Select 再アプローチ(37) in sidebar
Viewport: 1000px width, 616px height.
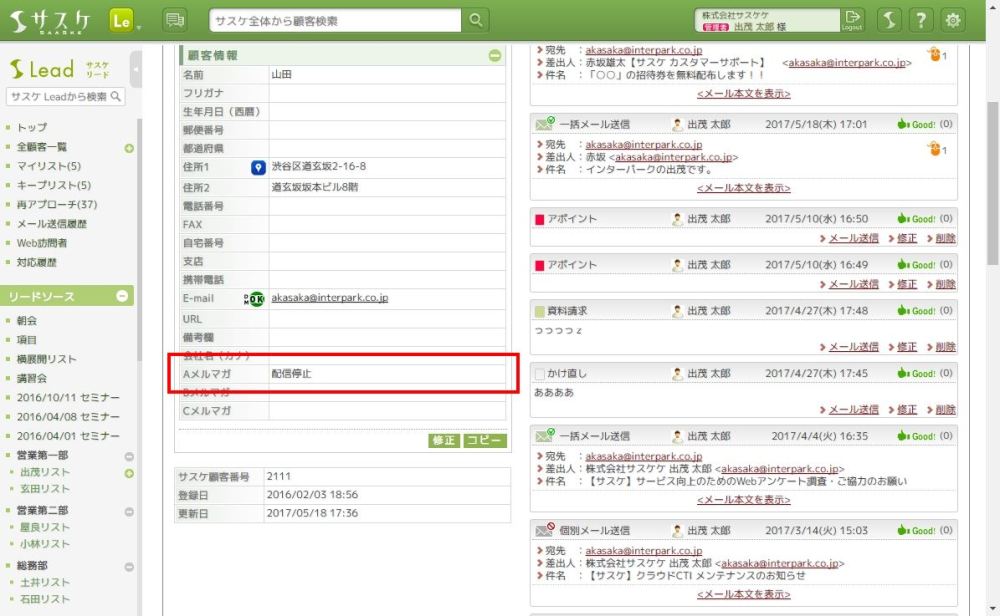[57, 205]
